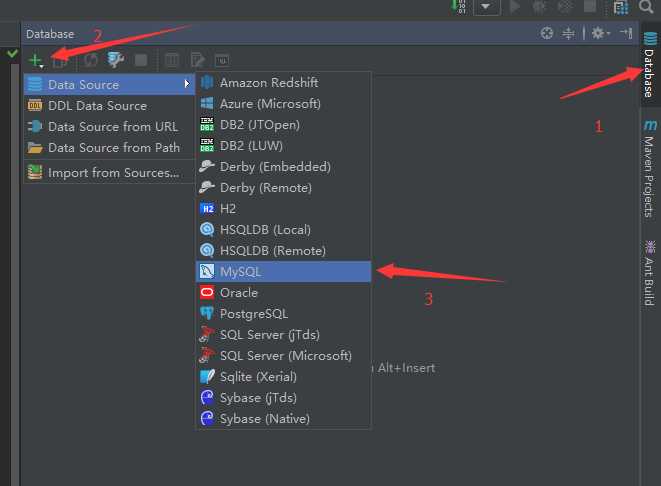Choose Derby (Embedded) driver
Screen dimensions: 661x486
284,167
